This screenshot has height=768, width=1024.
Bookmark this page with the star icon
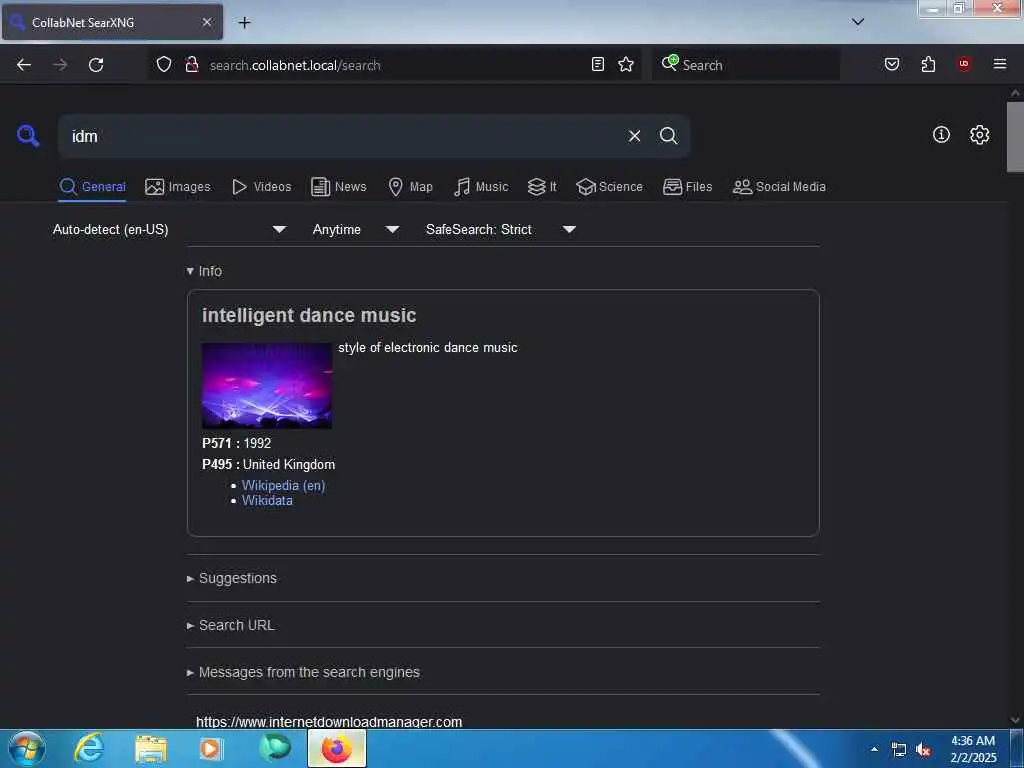[x=626, y=64]
